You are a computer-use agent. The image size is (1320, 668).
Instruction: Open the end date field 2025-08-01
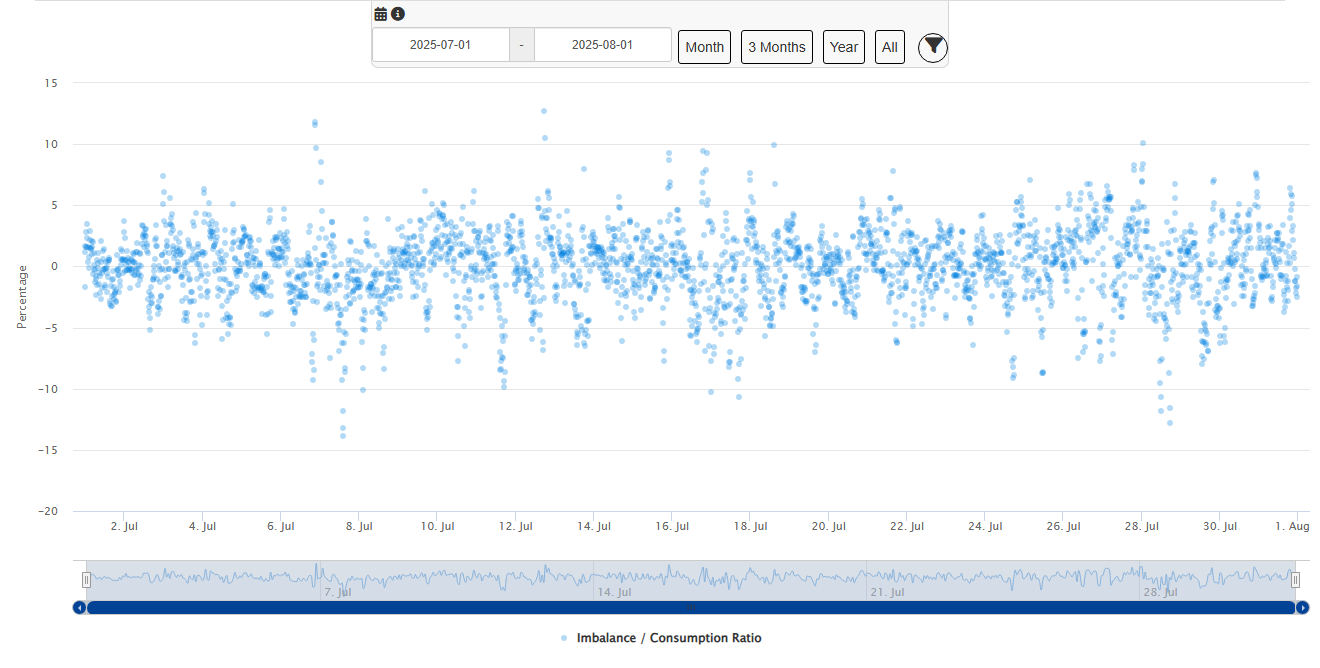tap(602, 45)
